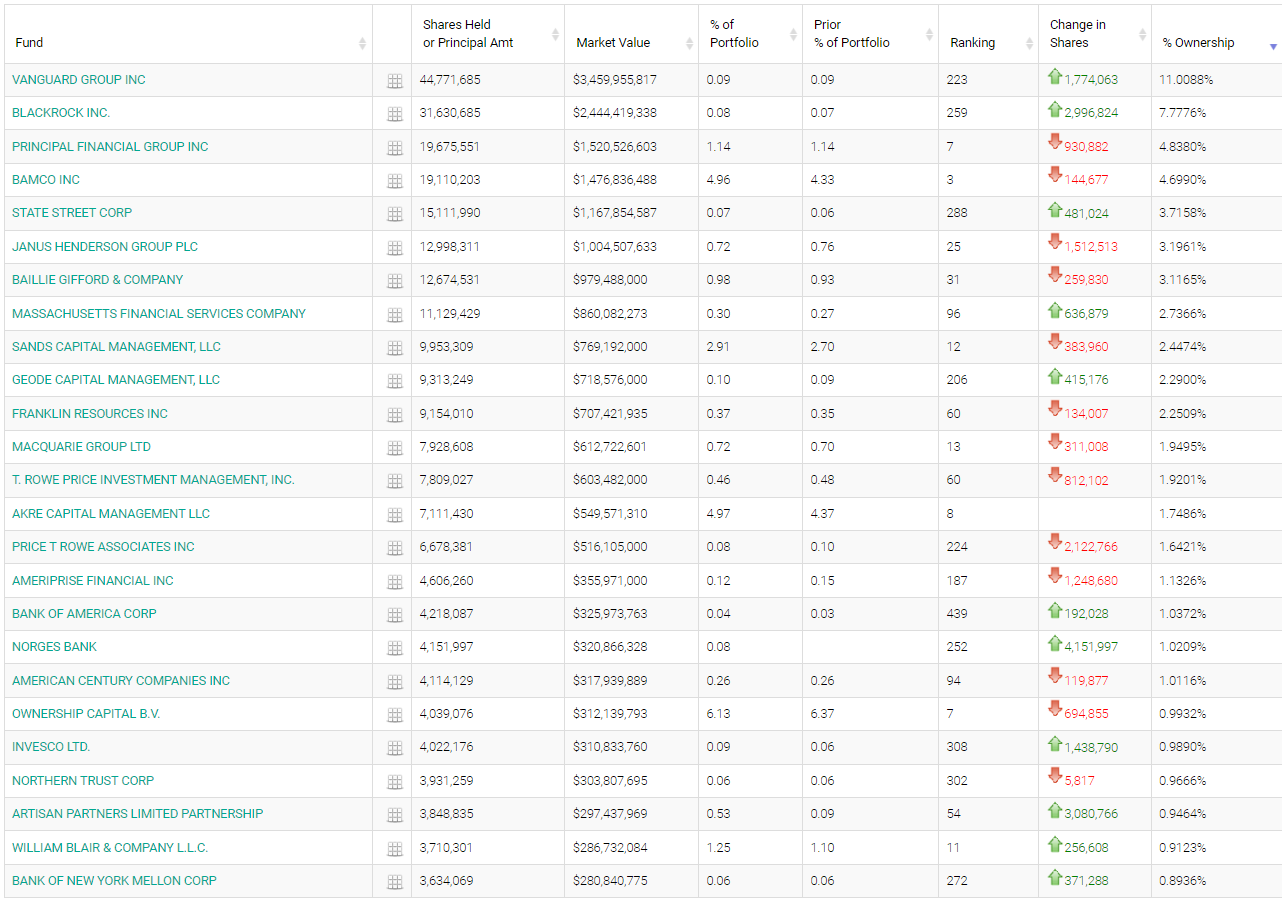The width and height of the screenshot is (1282, 899).
Task: Select BlackRock shares held 31,630,685
Action: 450,113
